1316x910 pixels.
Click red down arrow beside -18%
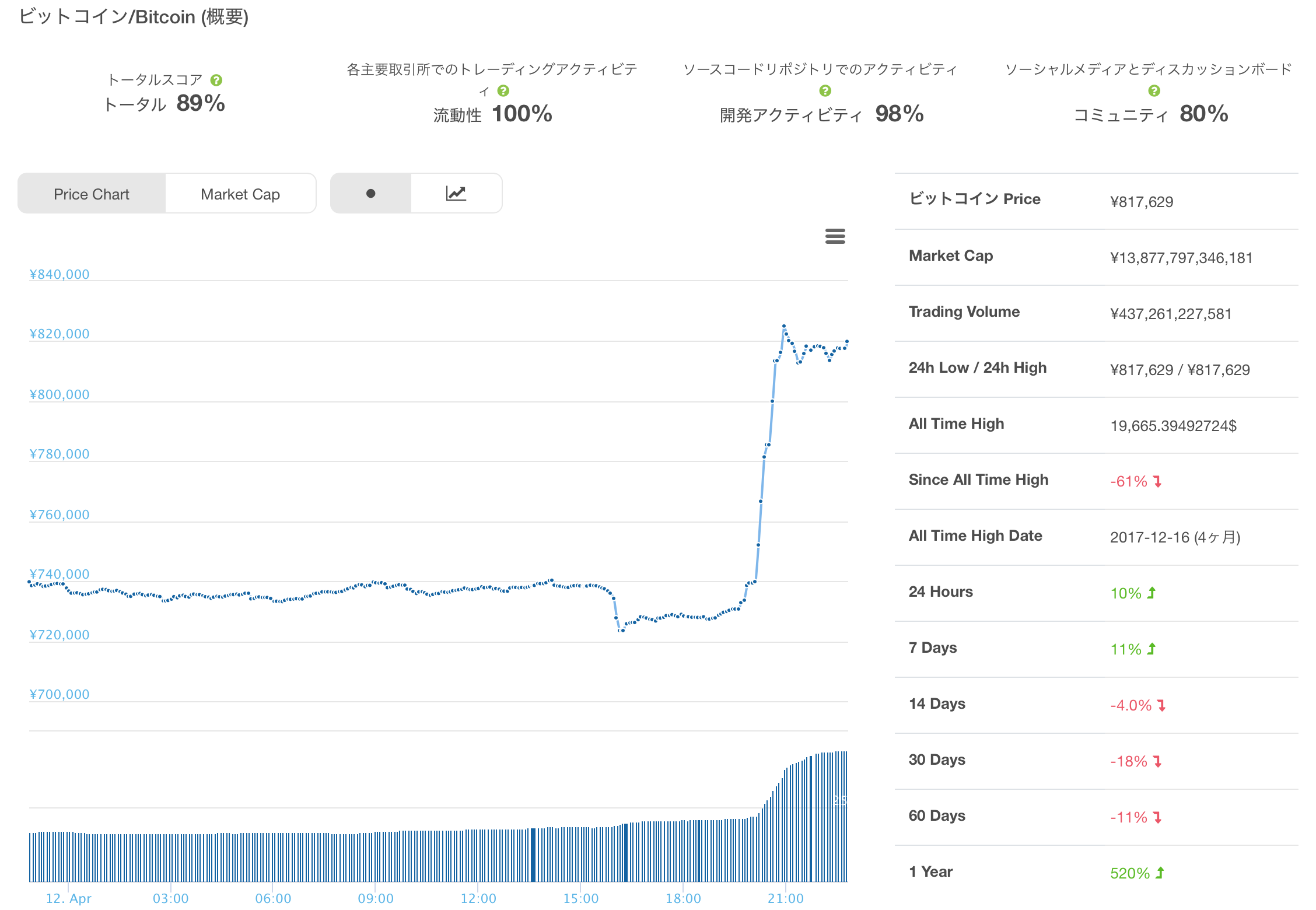tap(1157, 761)
